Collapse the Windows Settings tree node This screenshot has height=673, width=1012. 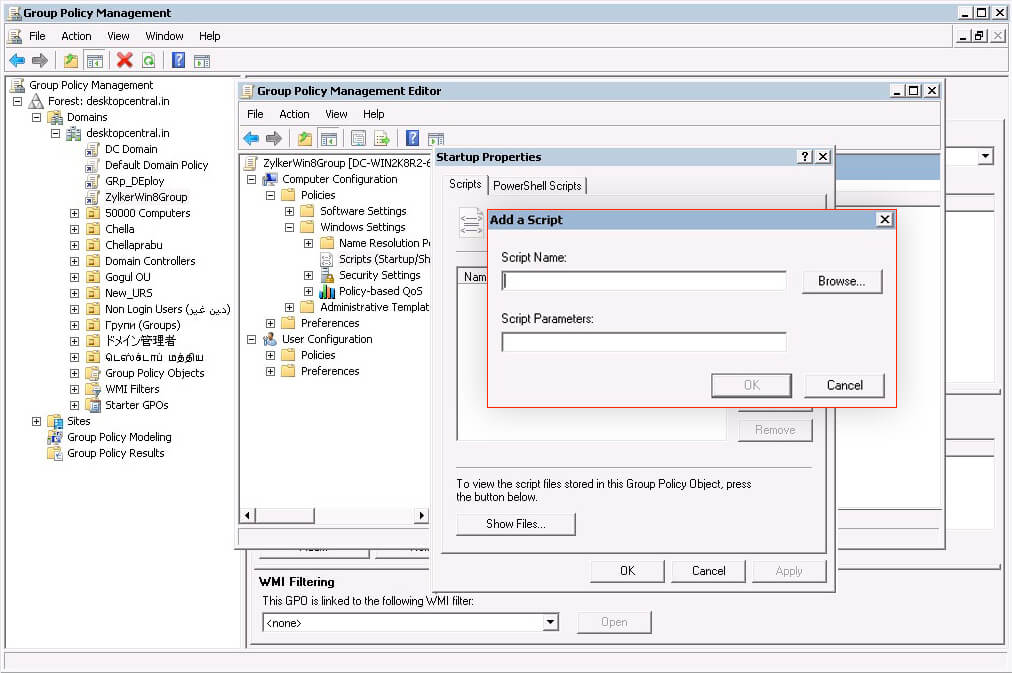(x=289, y=227)
